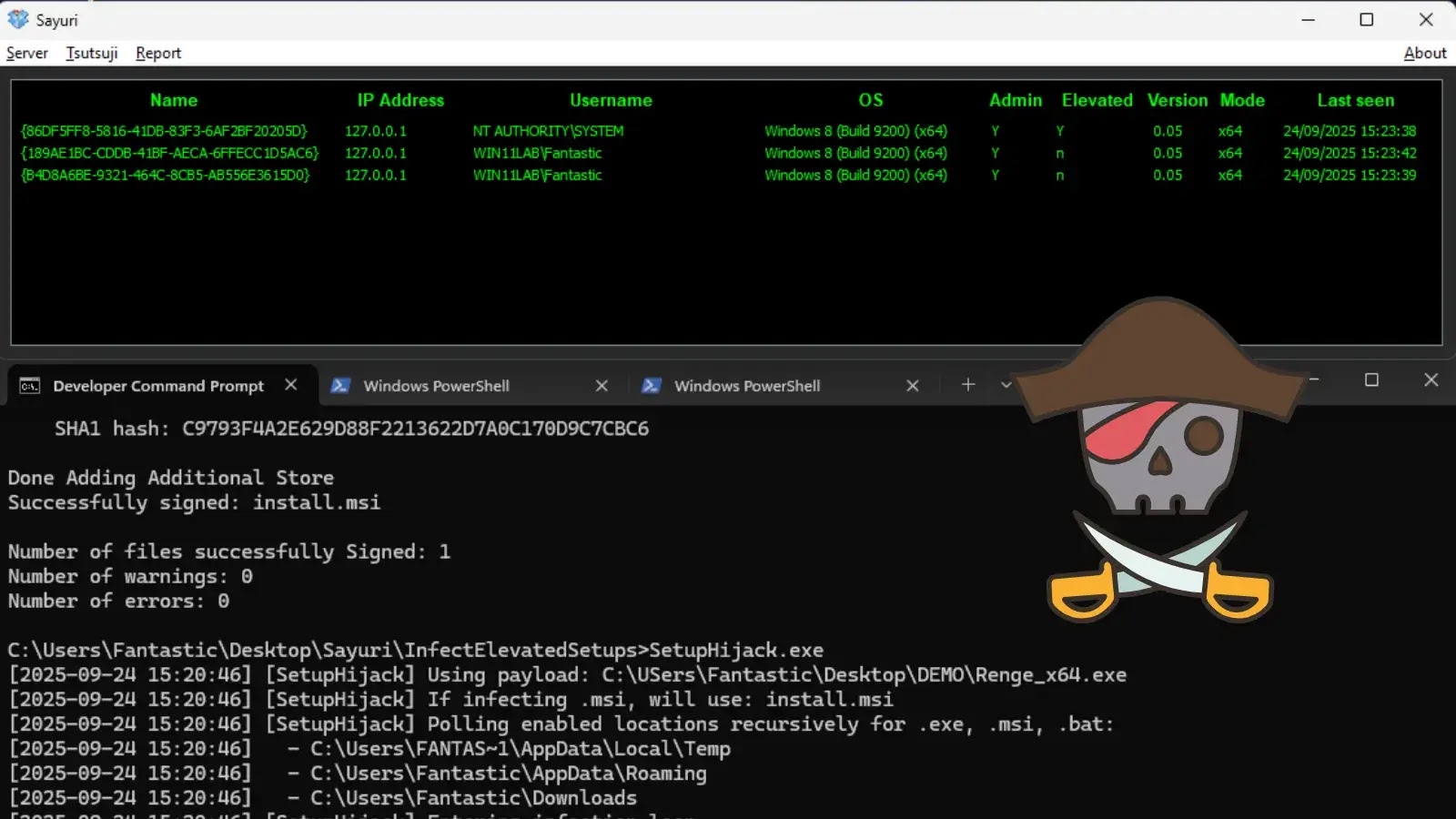
Task: Open a new terminal tab with the plus icon
Action: click(x=967, y=385)
